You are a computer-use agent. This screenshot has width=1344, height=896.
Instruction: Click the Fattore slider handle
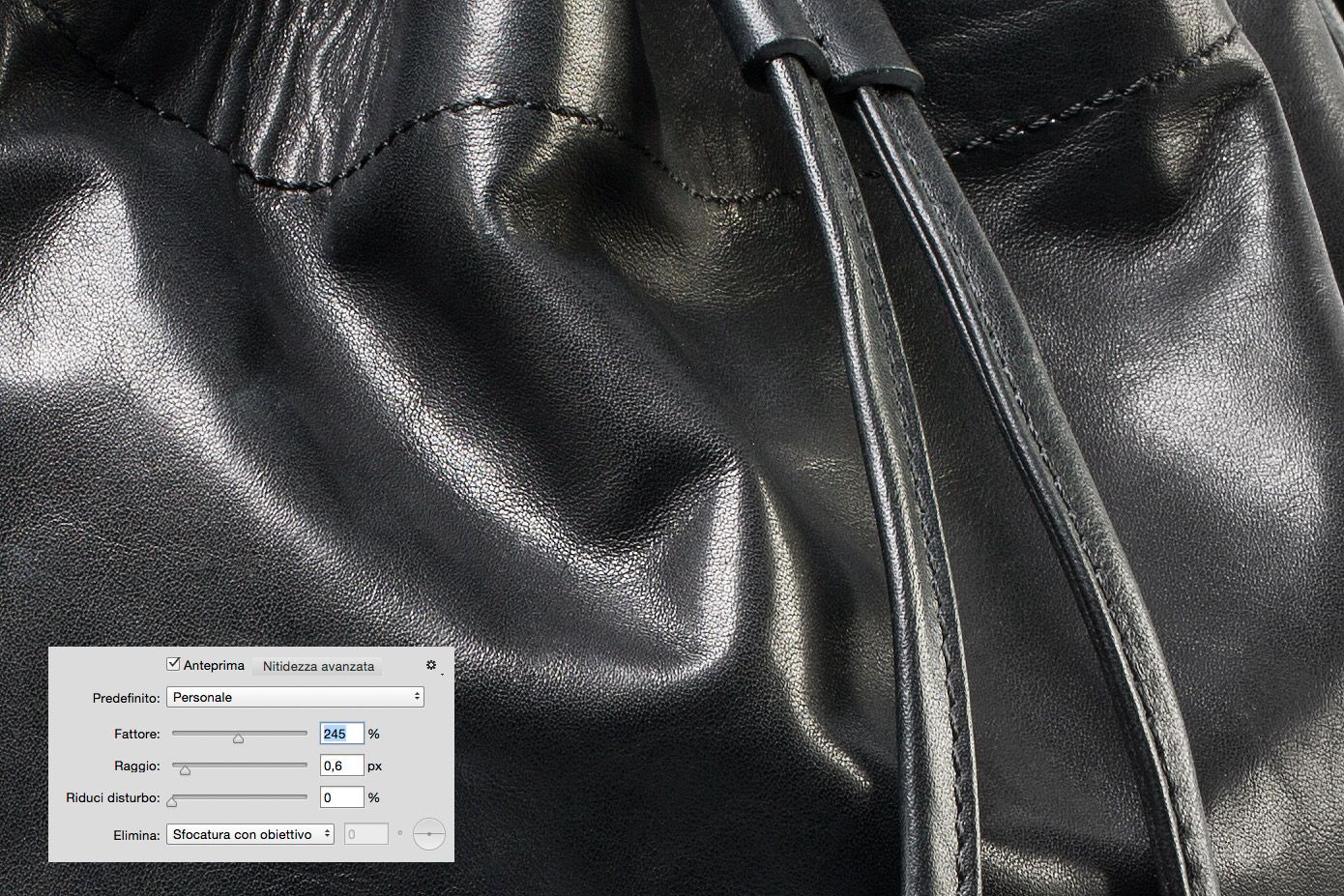[x=238, y=738]
